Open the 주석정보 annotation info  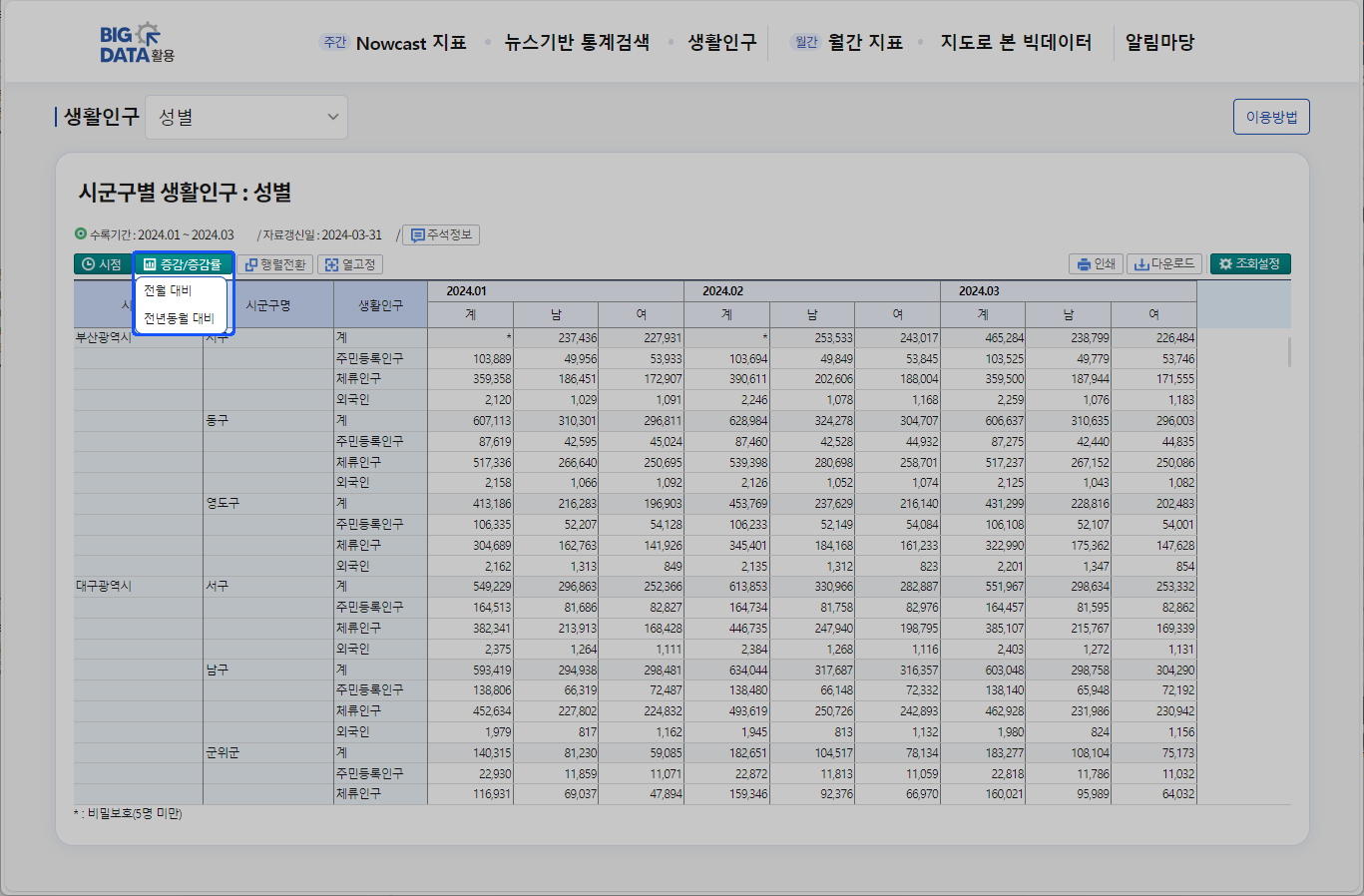coord(441,235)
